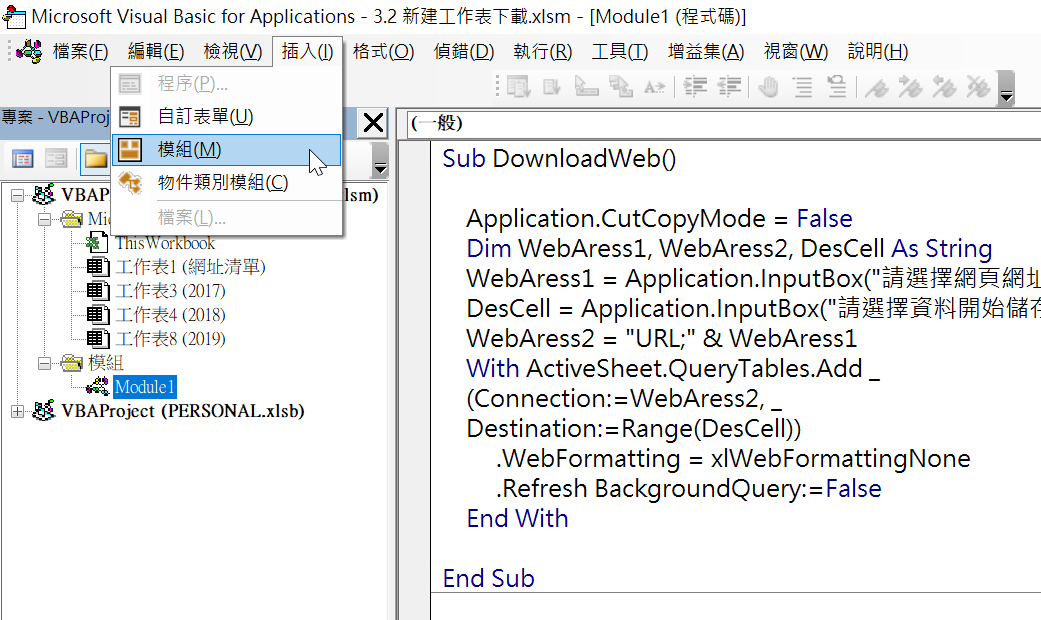Open the 工具(T) menu
This screenshot has width=1041, height=620.
click(619, 51)
